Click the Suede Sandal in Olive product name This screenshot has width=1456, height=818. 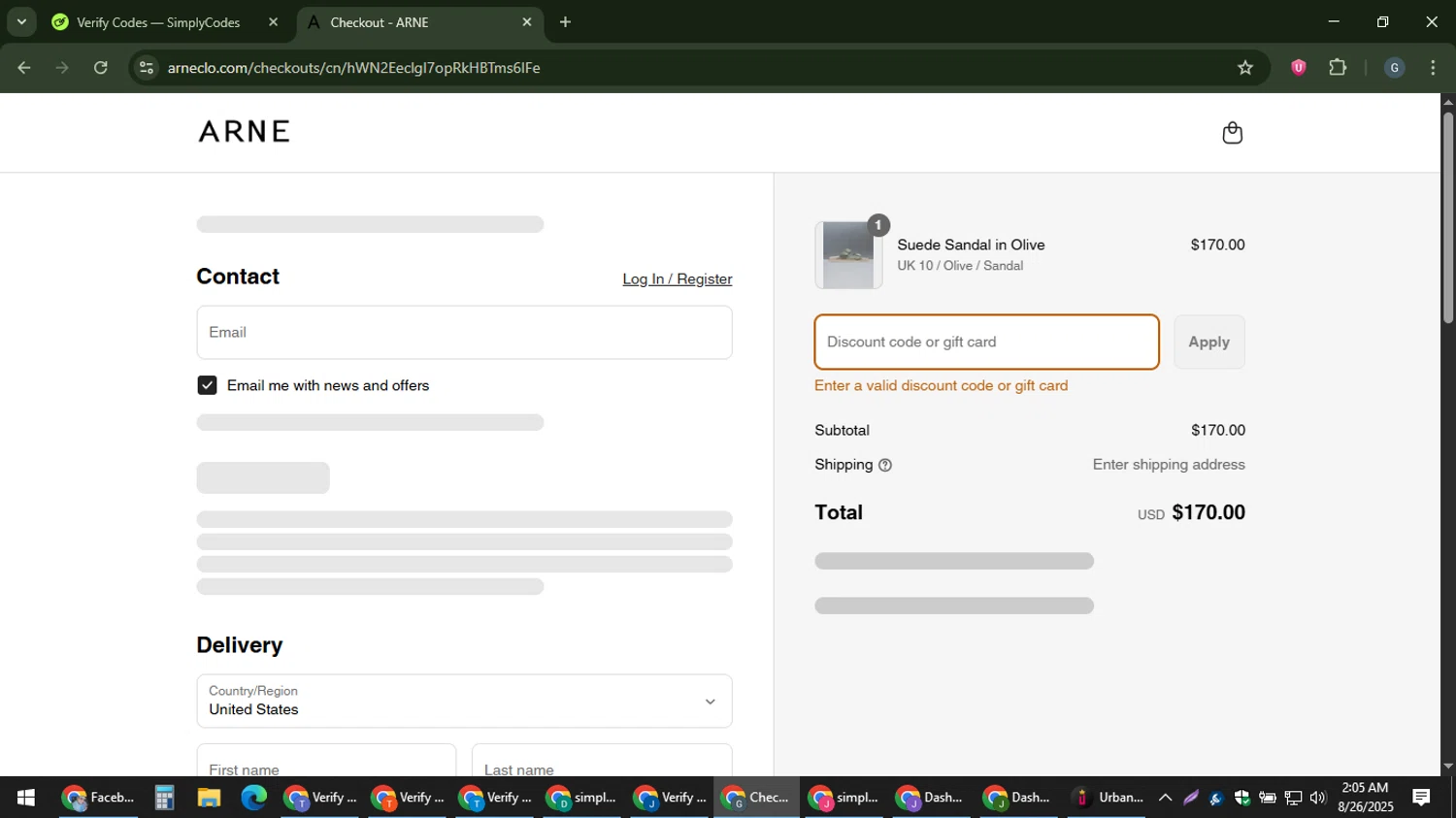971,245
